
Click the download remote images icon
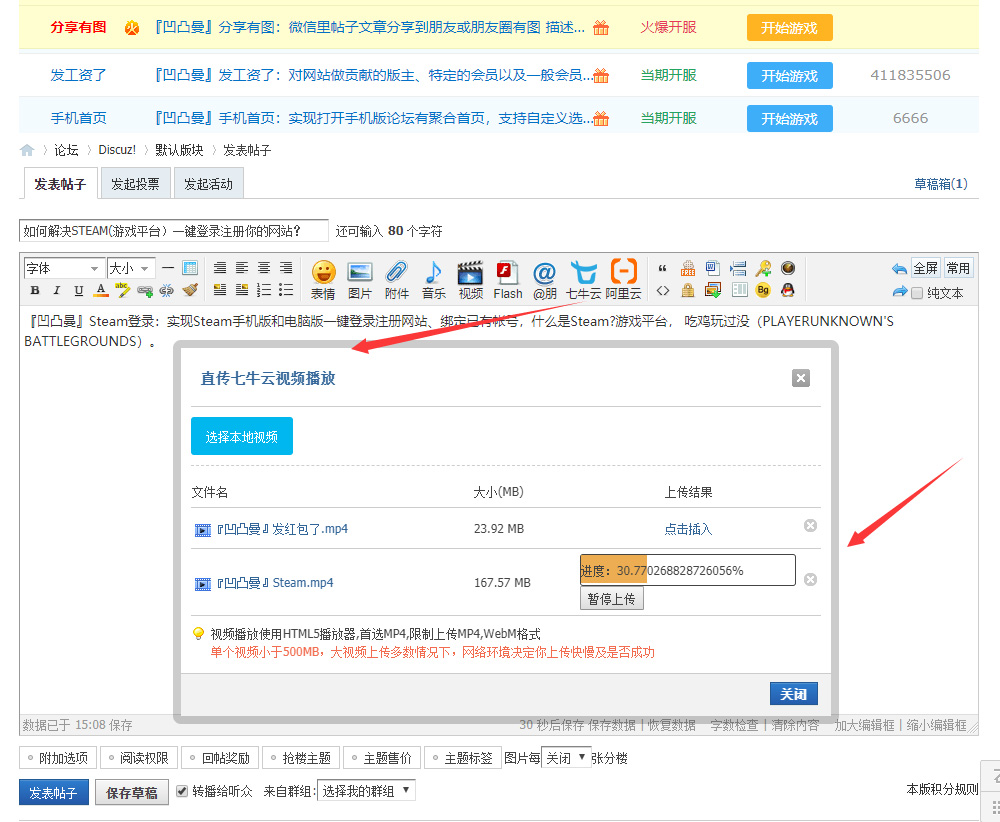point(712,290)
